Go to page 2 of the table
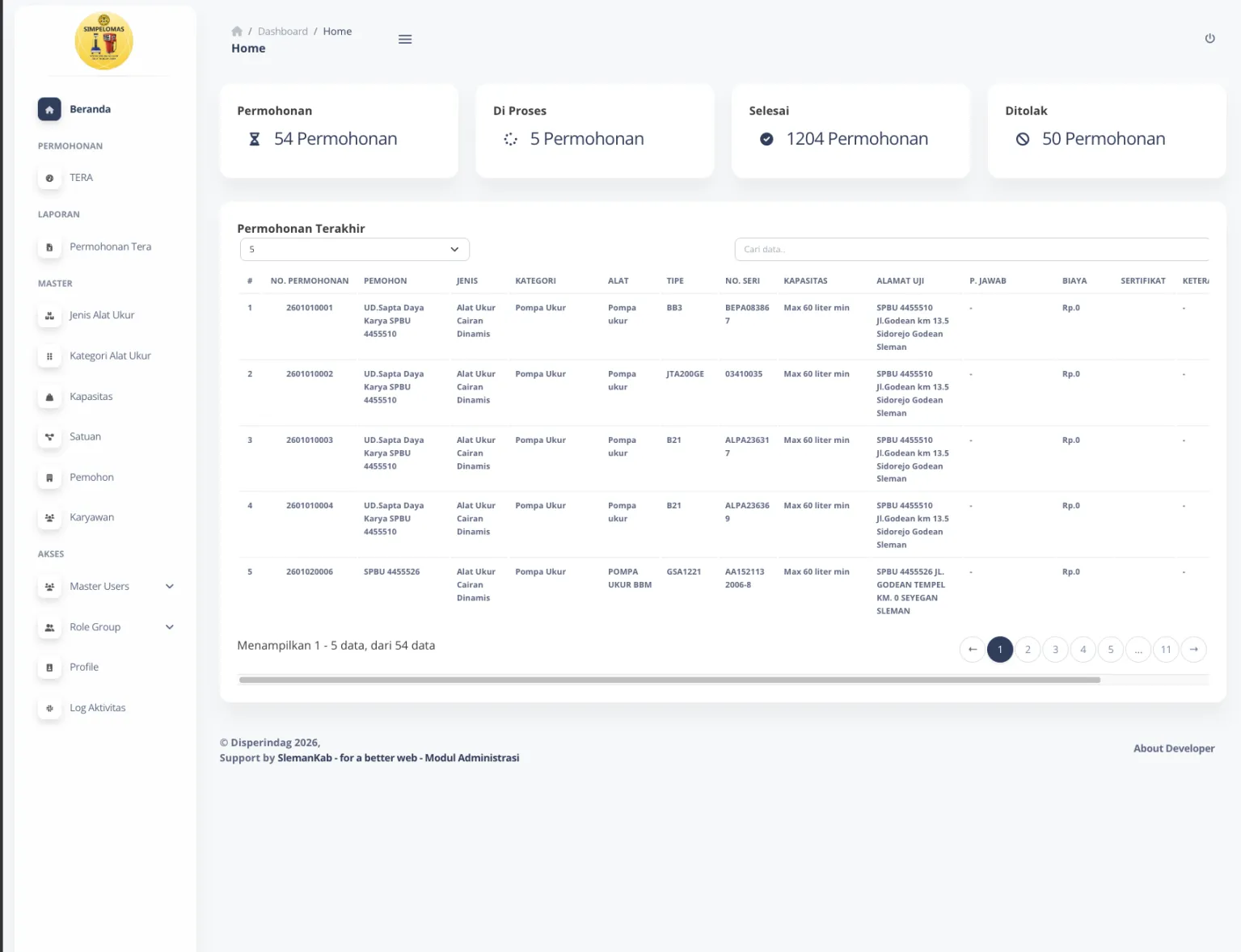The height and width of the screenshot is (952, 1241). coord(1028,650)
